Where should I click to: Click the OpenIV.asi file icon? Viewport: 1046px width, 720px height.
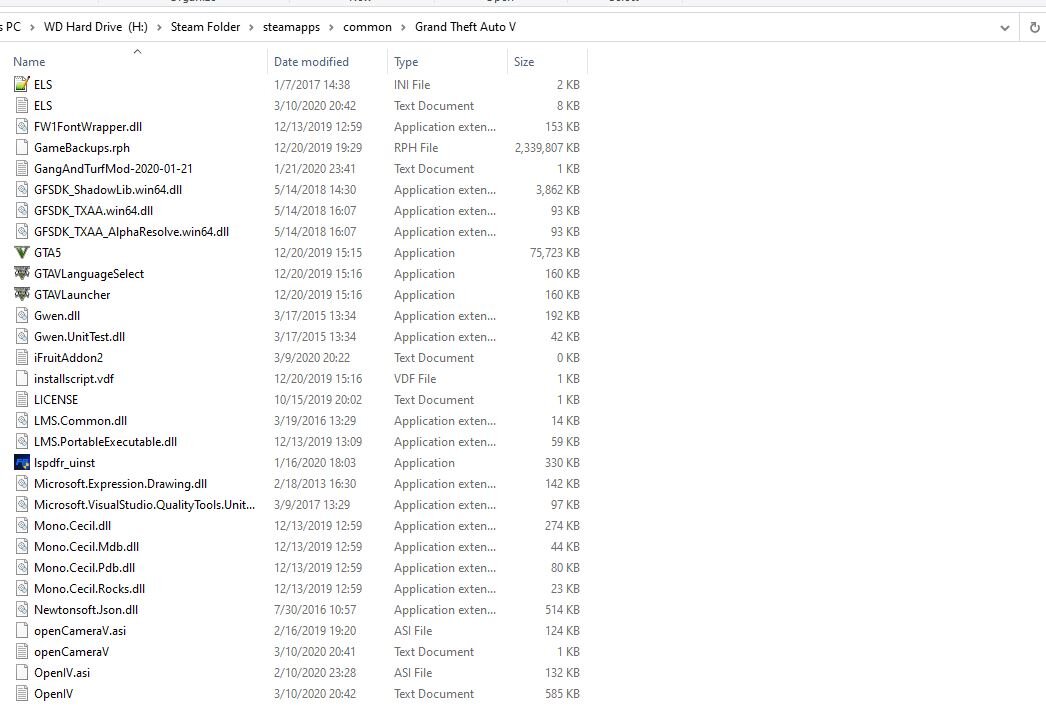[22, 673]
